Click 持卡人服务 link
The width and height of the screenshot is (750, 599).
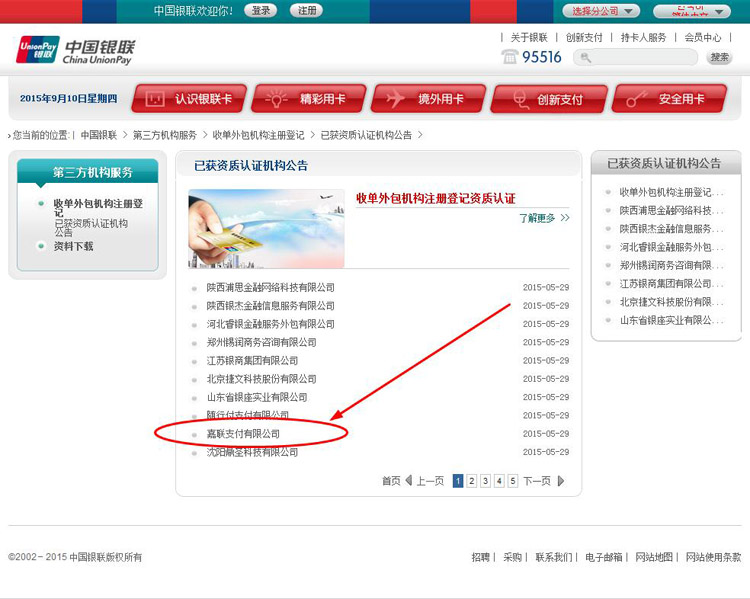point(643,37)
